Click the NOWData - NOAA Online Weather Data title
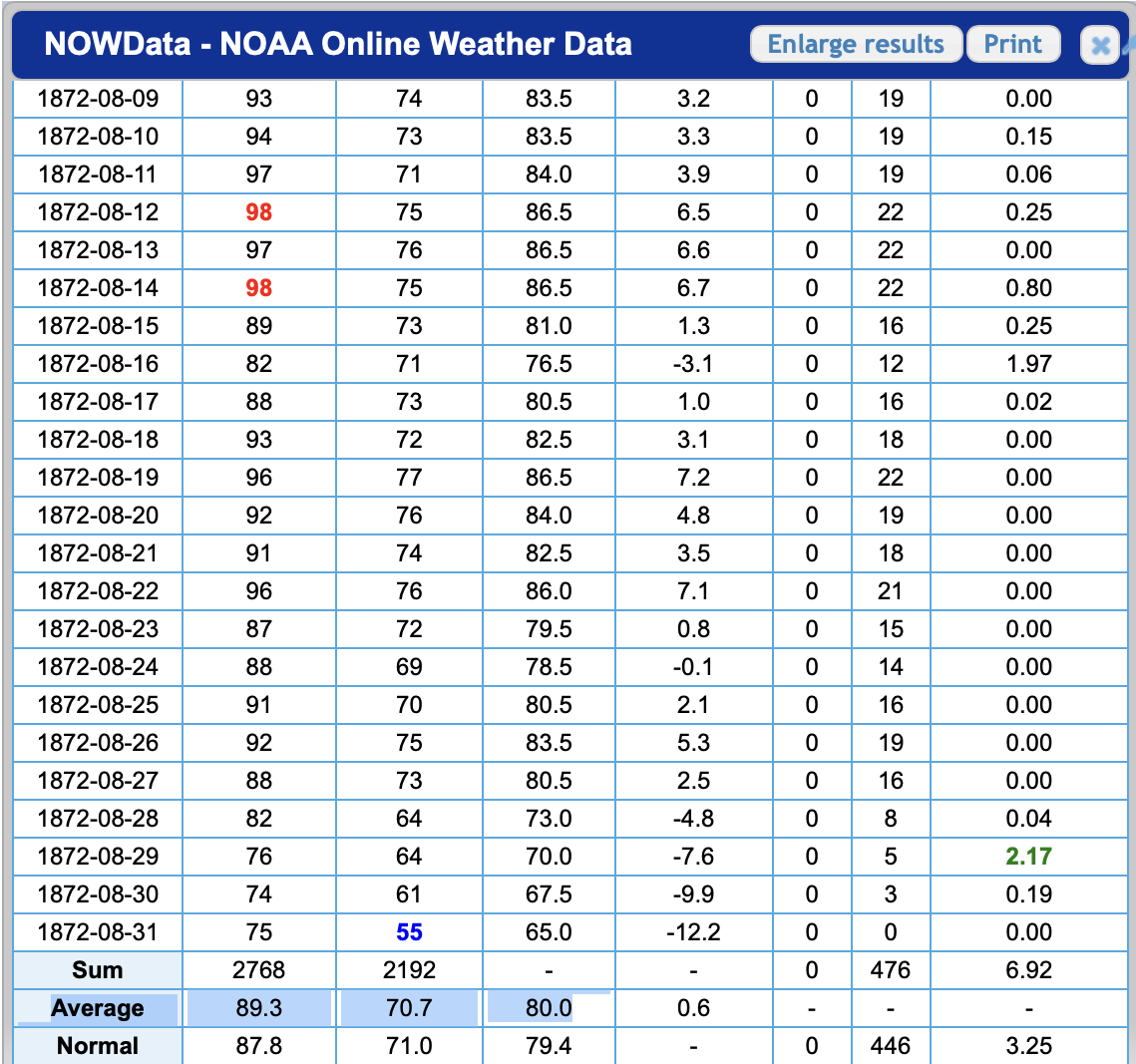 338,44
